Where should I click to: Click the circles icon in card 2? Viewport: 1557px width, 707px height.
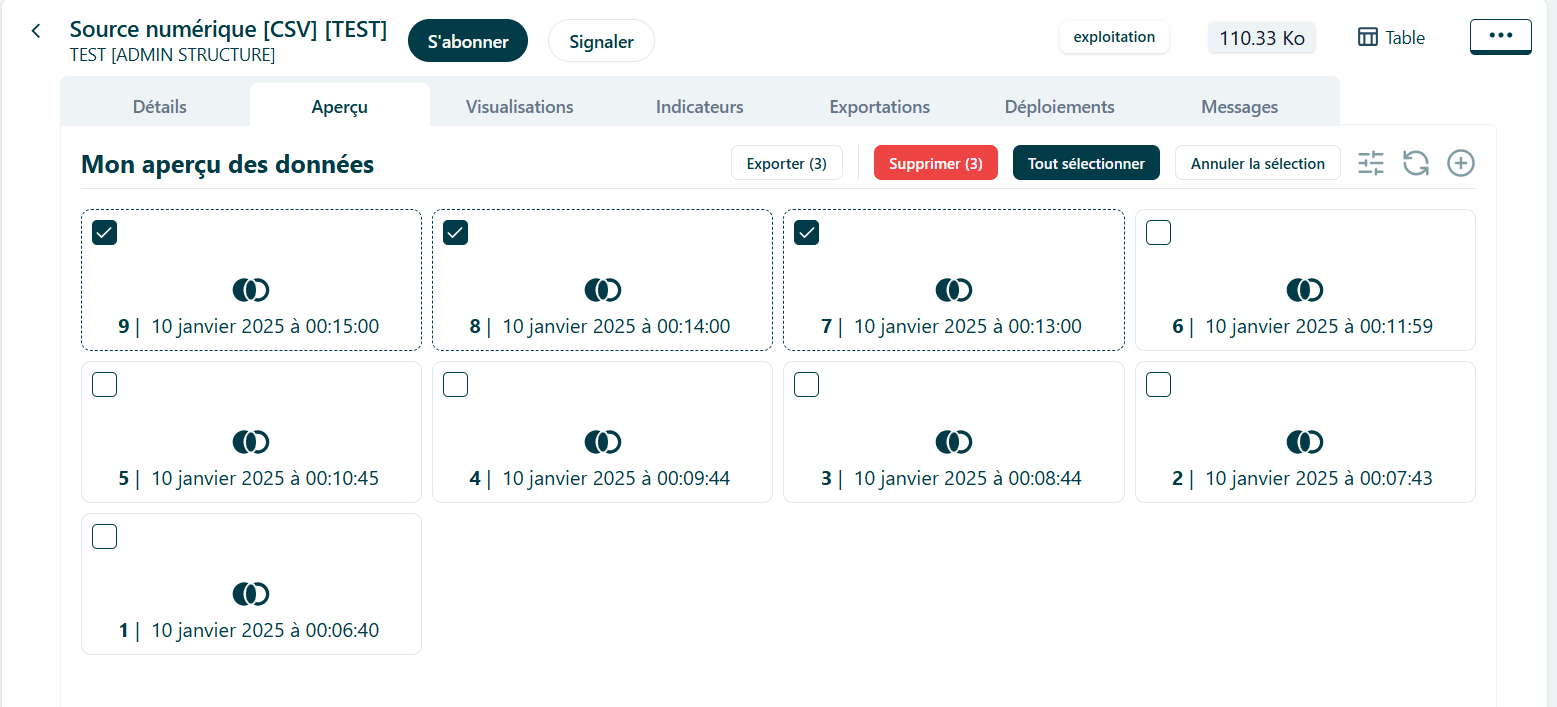coord(1305,442)
